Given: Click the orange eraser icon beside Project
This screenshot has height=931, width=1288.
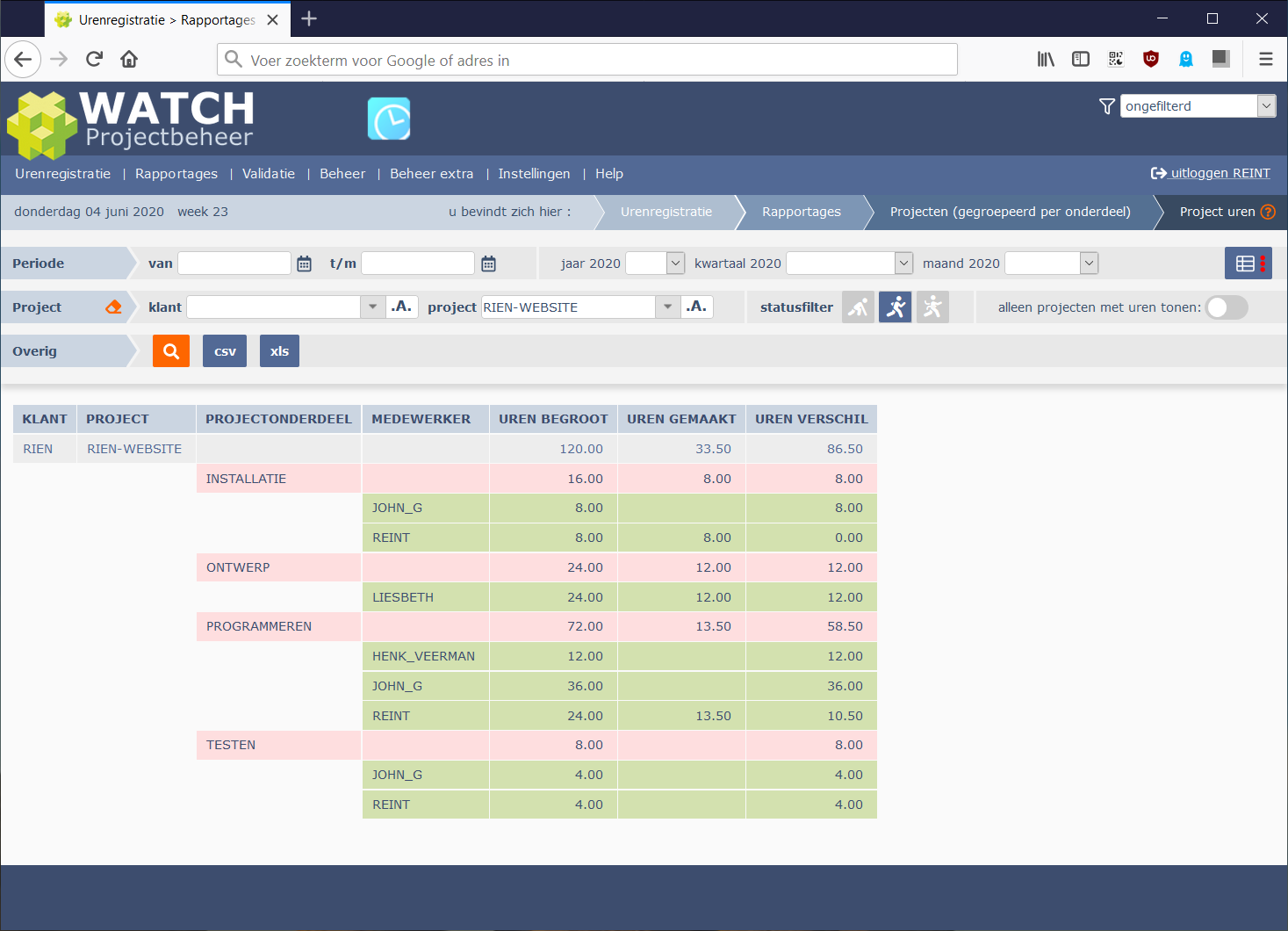Looking at the screenshot, I should (x=113, y=307).
